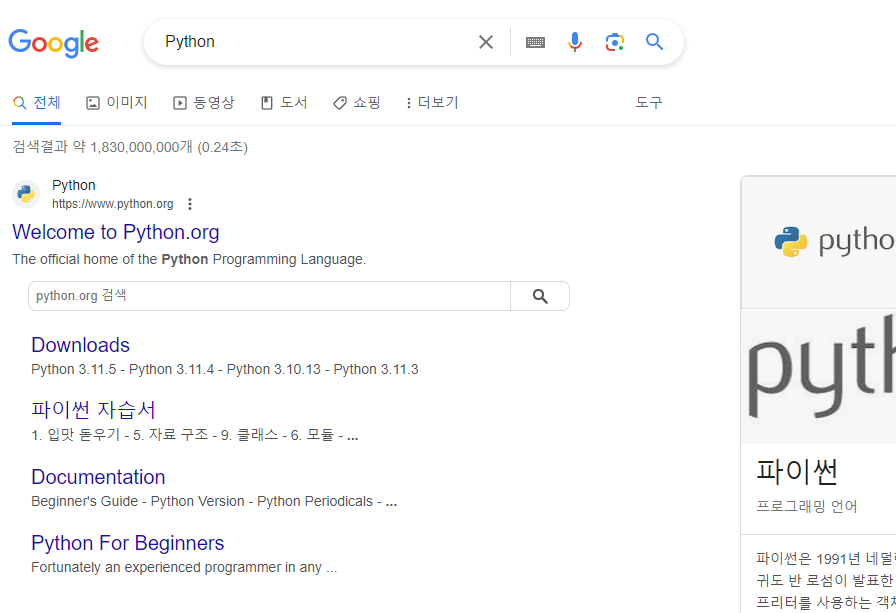Select the 전체 tab
Screen dimensions: 896x613
click(37, 103)
